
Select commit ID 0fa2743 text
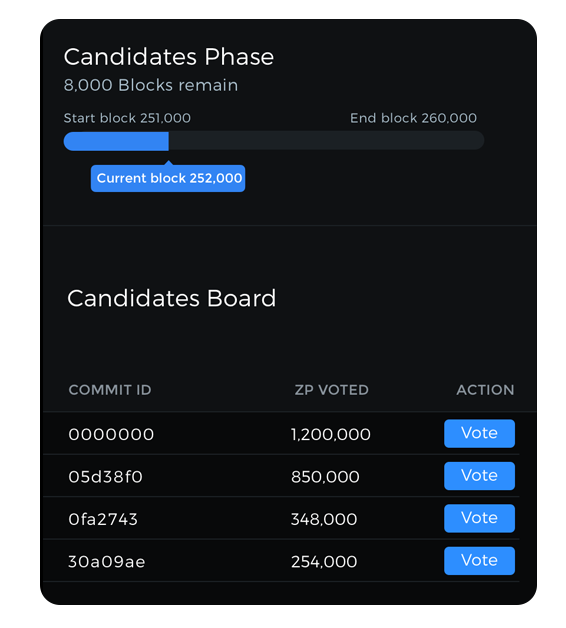[103, 519]
